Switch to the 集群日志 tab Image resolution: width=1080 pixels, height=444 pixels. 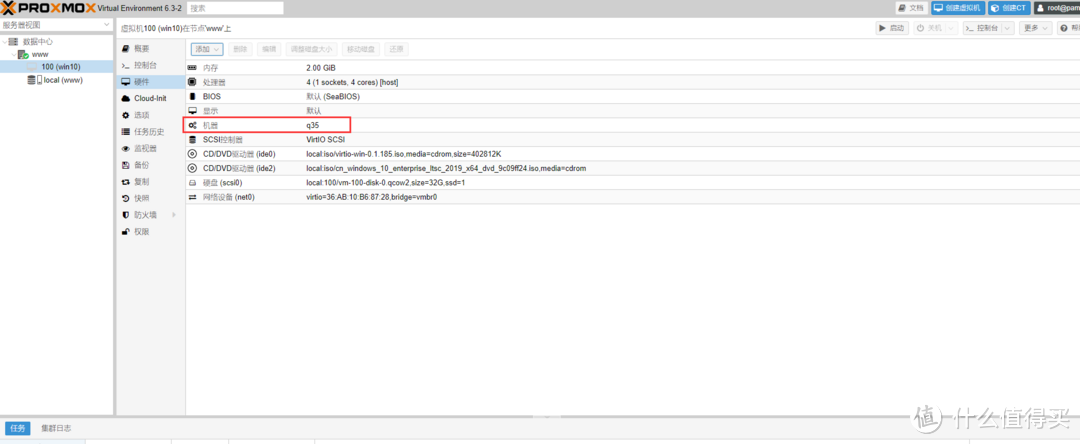pyautogui.click(x=56, y=428)
